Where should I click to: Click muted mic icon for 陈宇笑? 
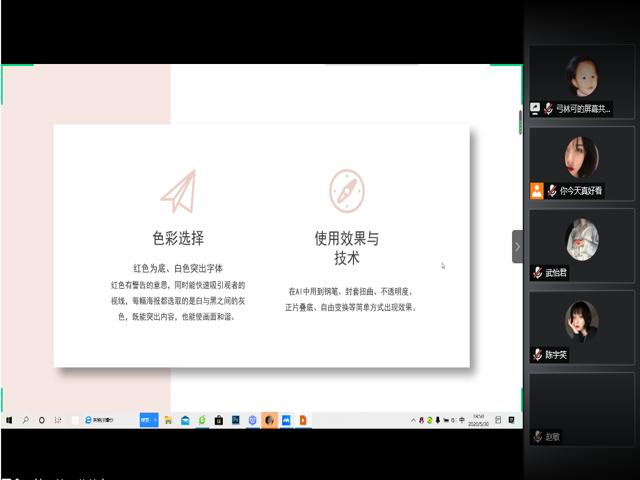[538, 354]
